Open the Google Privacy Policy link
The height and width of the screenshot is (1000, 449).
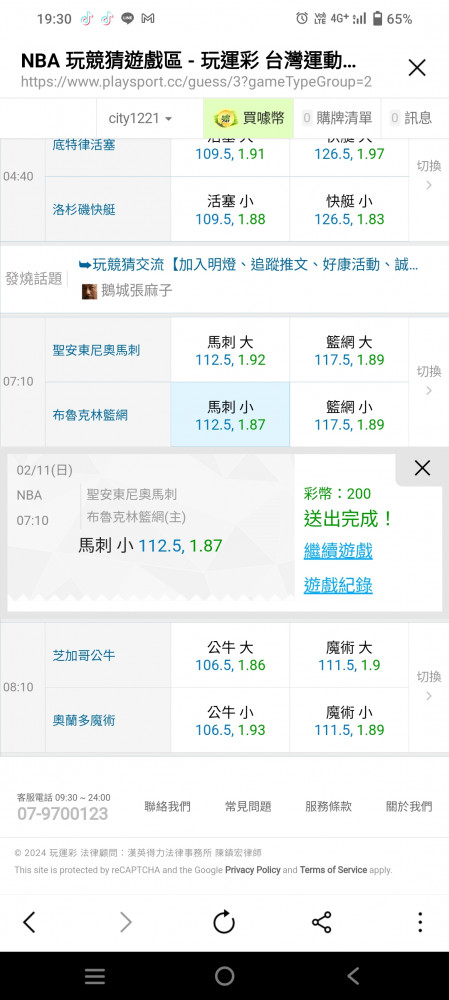[253, 870]
